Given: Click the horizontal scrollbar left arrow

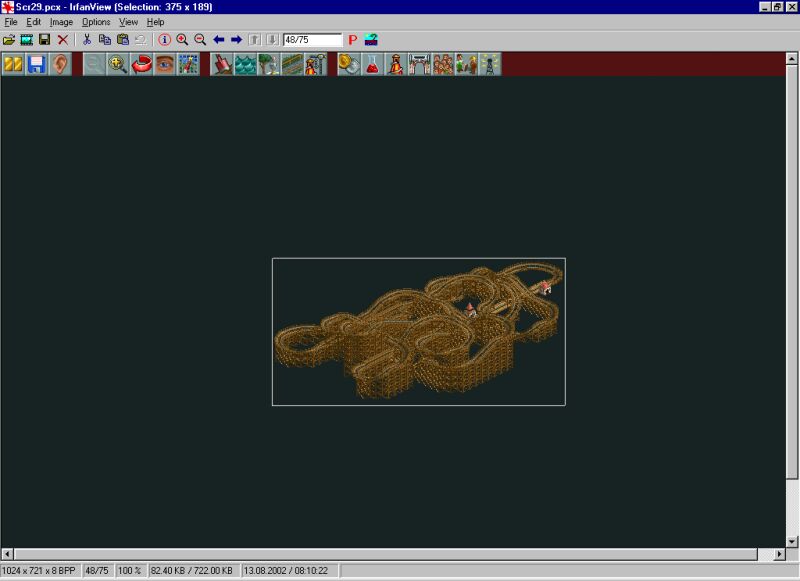Looking at the screenshot, I should [7, 553].
